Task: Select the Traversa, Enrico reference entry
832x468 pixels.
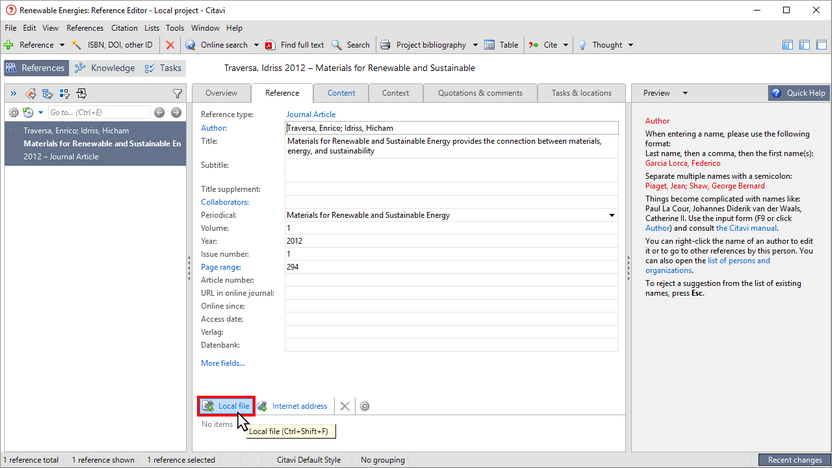Action: tap(96, 143)
